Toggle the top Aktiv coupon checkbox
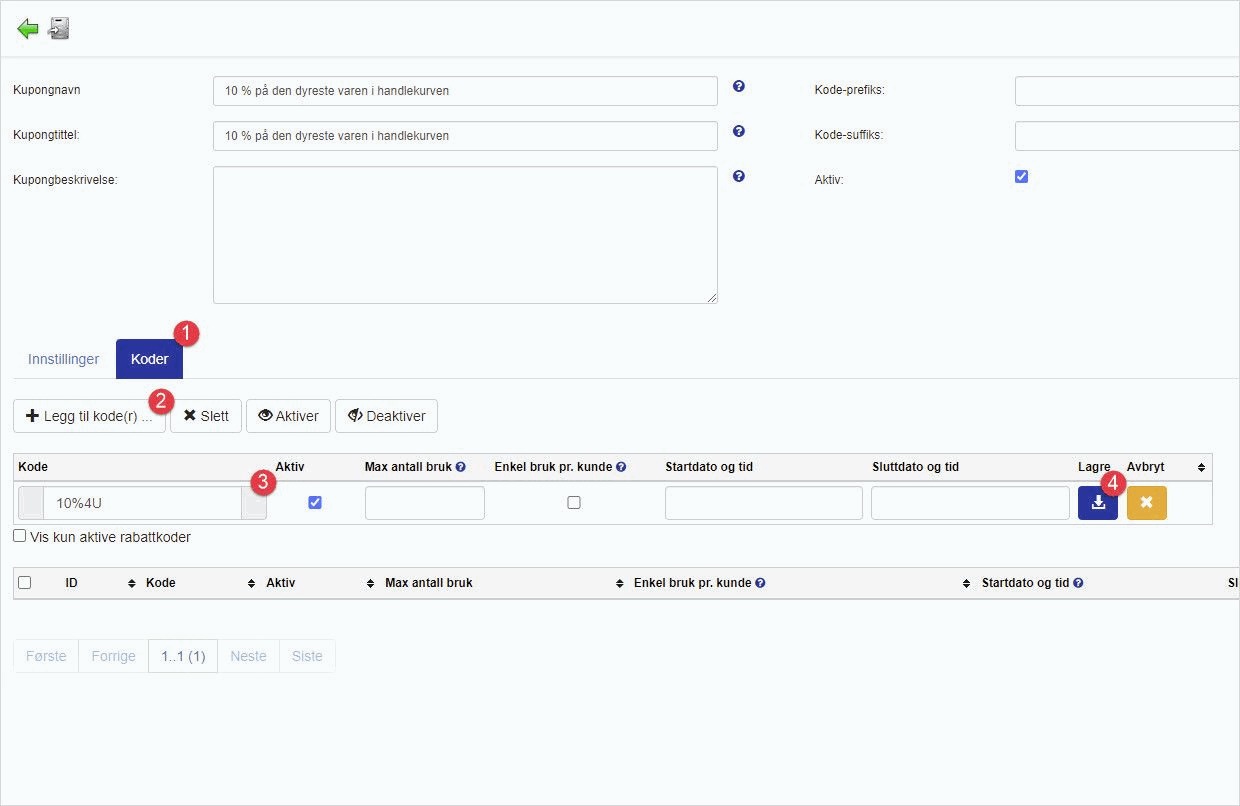1240x806 pixels. (1021, 177)
